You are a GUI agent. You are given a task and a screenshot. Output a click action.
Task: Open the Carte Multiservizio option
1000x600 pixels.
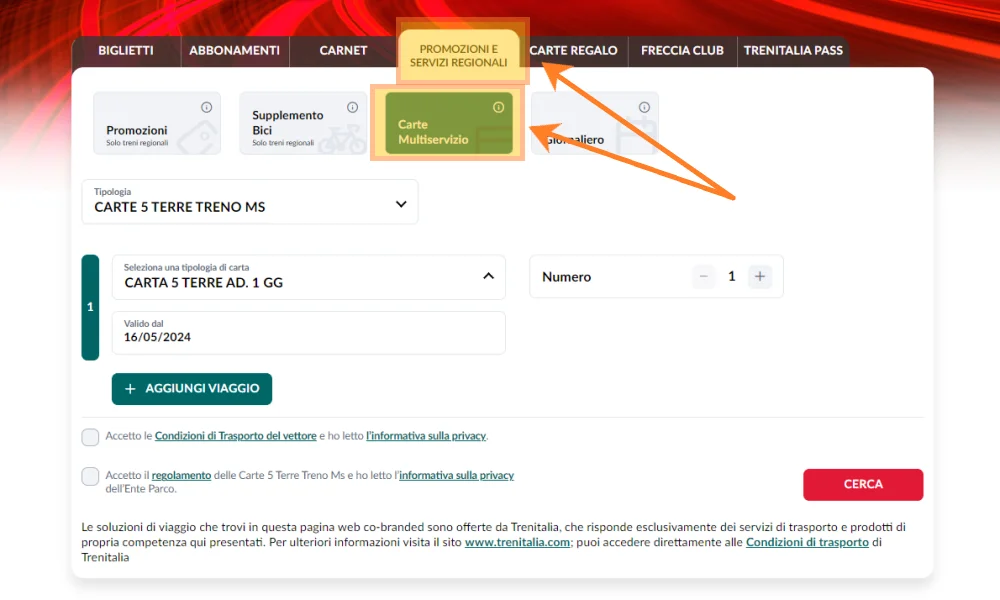(442, 125)
